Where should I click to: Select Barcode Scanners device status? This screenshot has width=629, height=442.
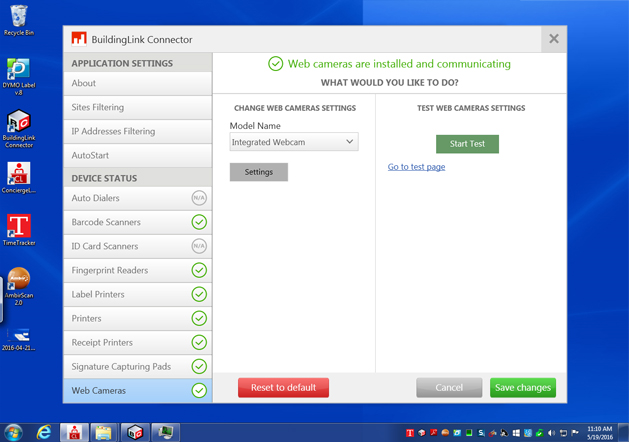138,222
